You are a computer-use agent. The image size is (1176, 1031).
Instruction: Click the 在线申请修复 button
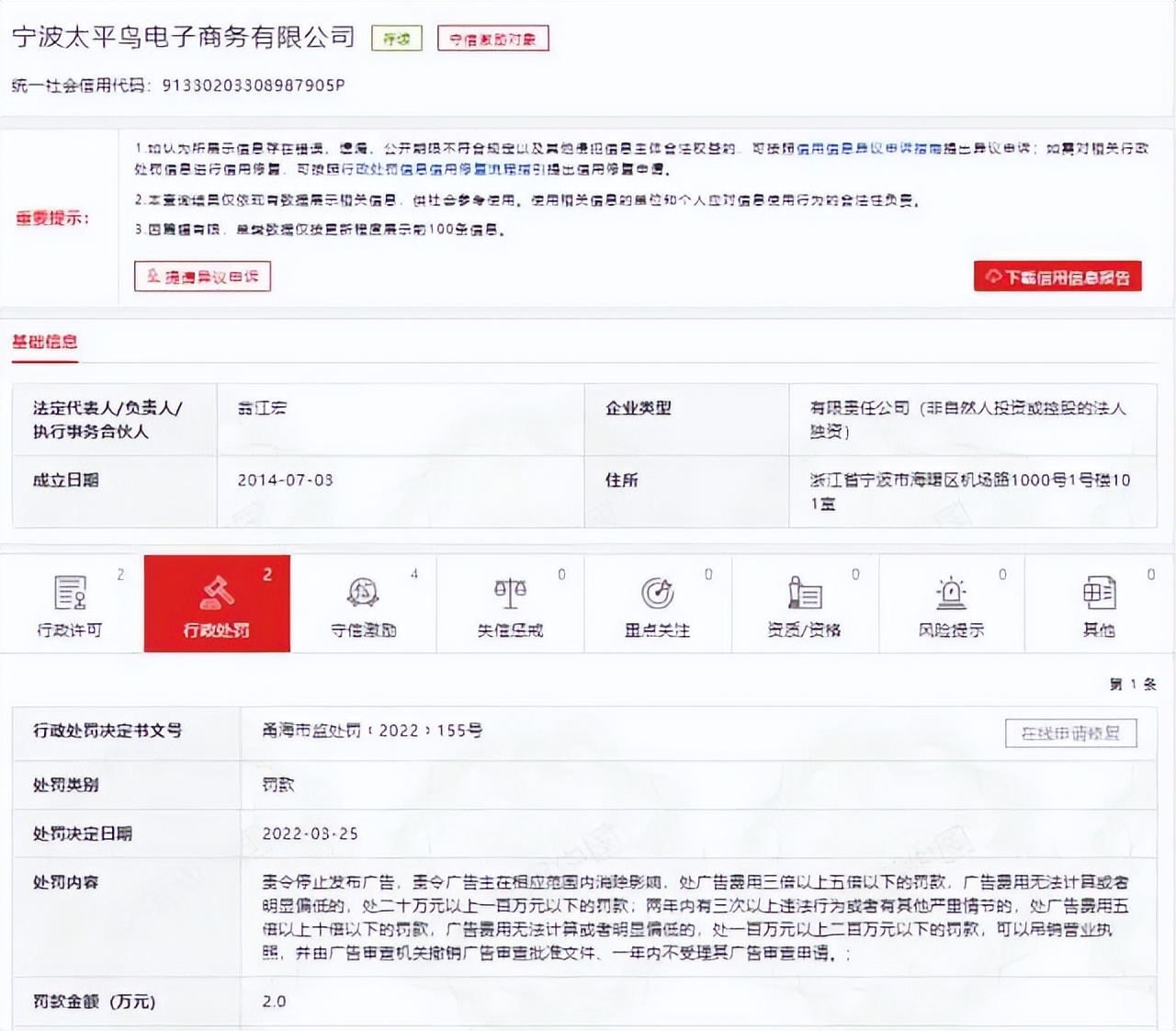(x=1071, y=732)
